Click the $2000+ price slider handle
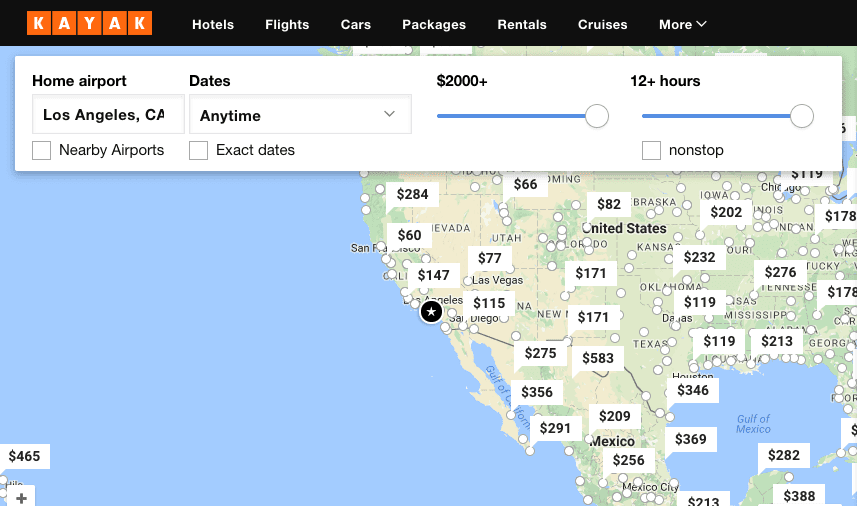The image size is (857, 506). pyautogui.click(x=597, y=116)
